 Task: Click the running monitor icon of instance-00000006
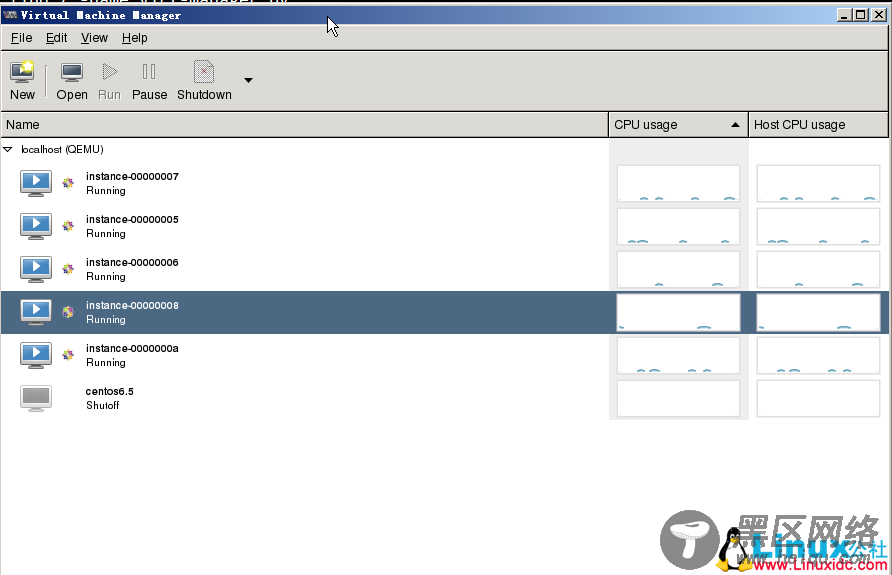coord(36,269)
